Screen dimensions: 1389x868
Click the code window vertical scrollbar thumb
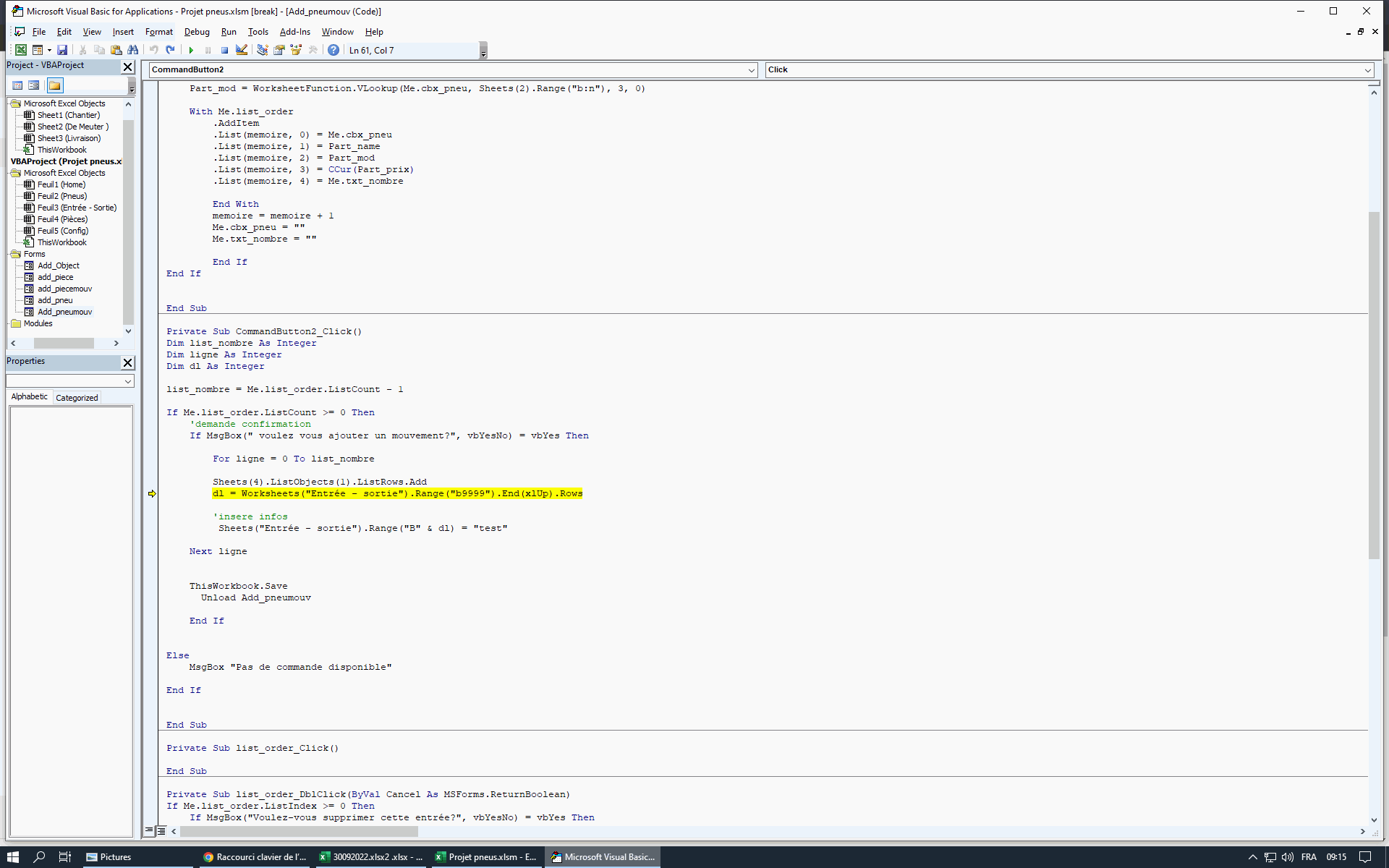tap(1374, 383)
